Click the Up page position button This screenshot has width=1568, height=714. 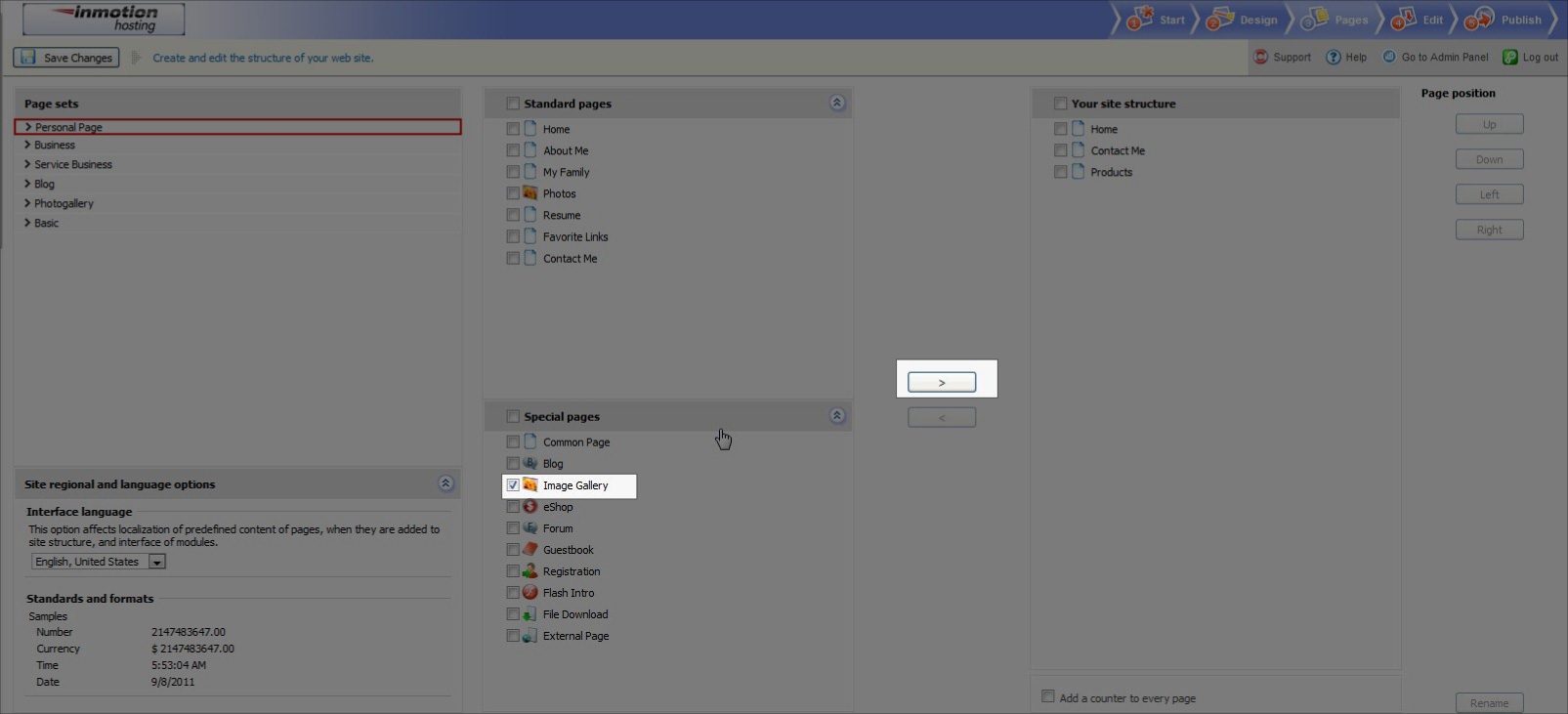[1489, 124]
